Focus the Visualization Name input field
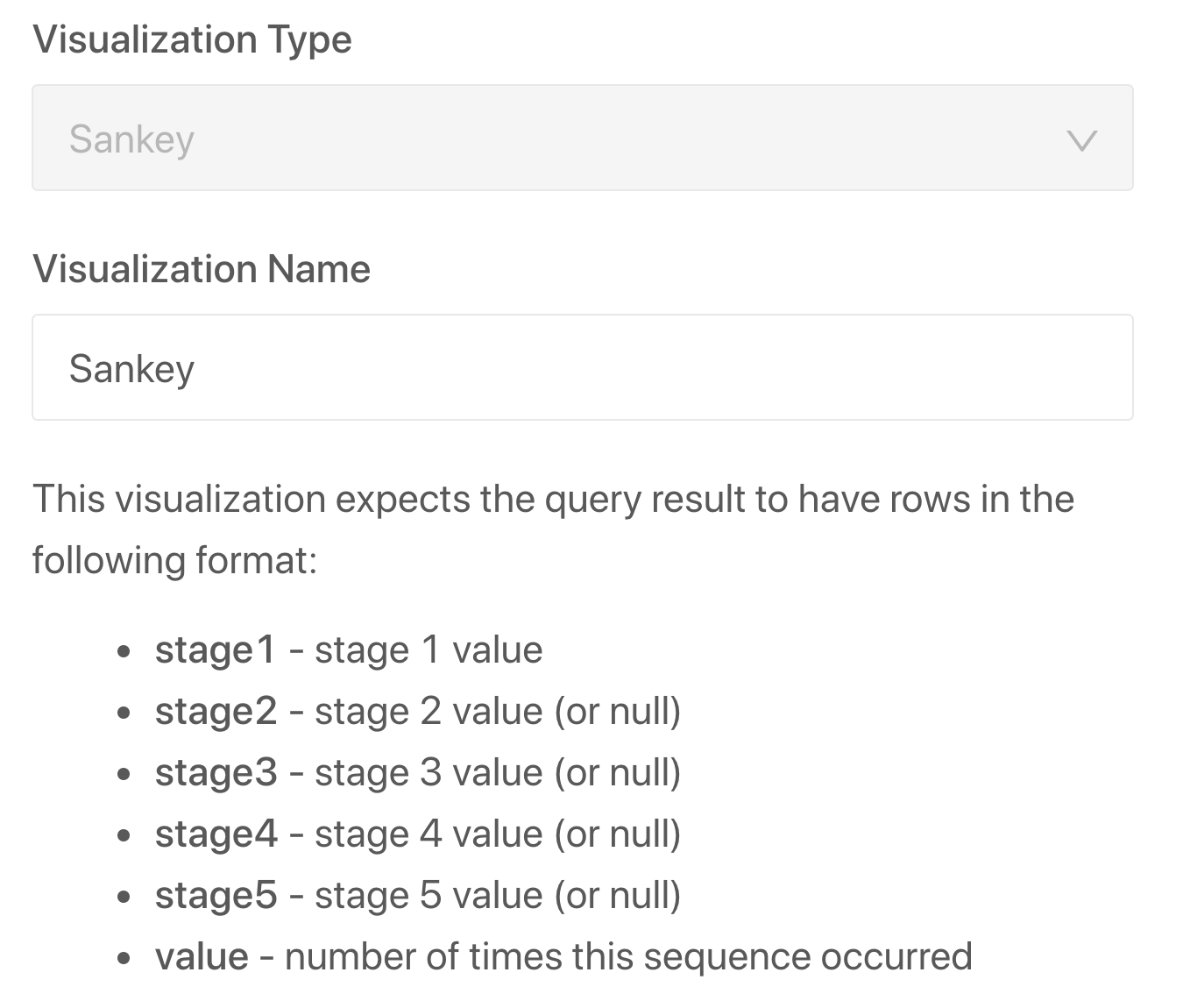The width and height of the screenshot is (1183, 1008). coord(582,367)
